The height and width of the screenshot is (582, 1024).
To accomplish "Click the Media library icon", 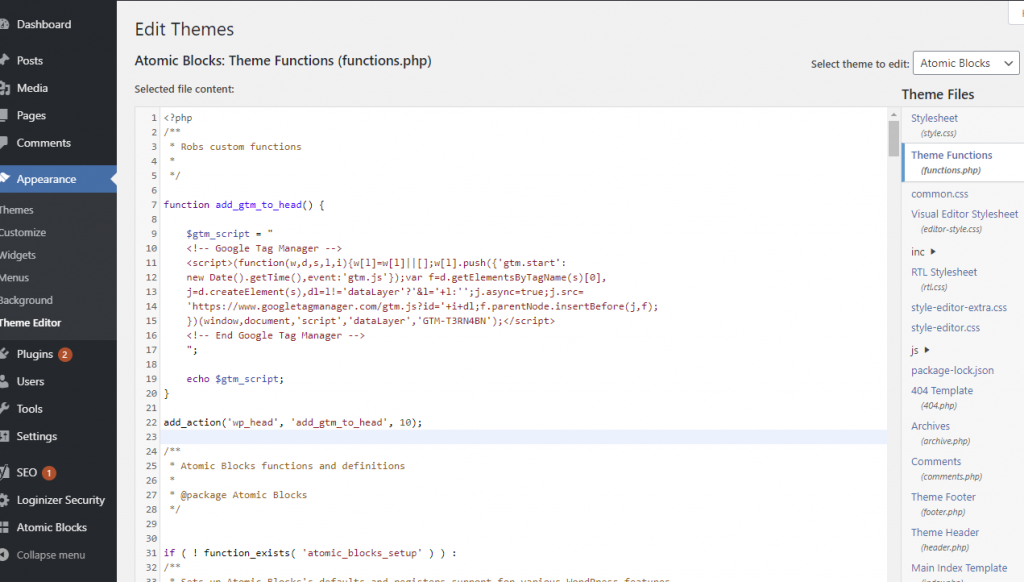I will pos(4,88).
